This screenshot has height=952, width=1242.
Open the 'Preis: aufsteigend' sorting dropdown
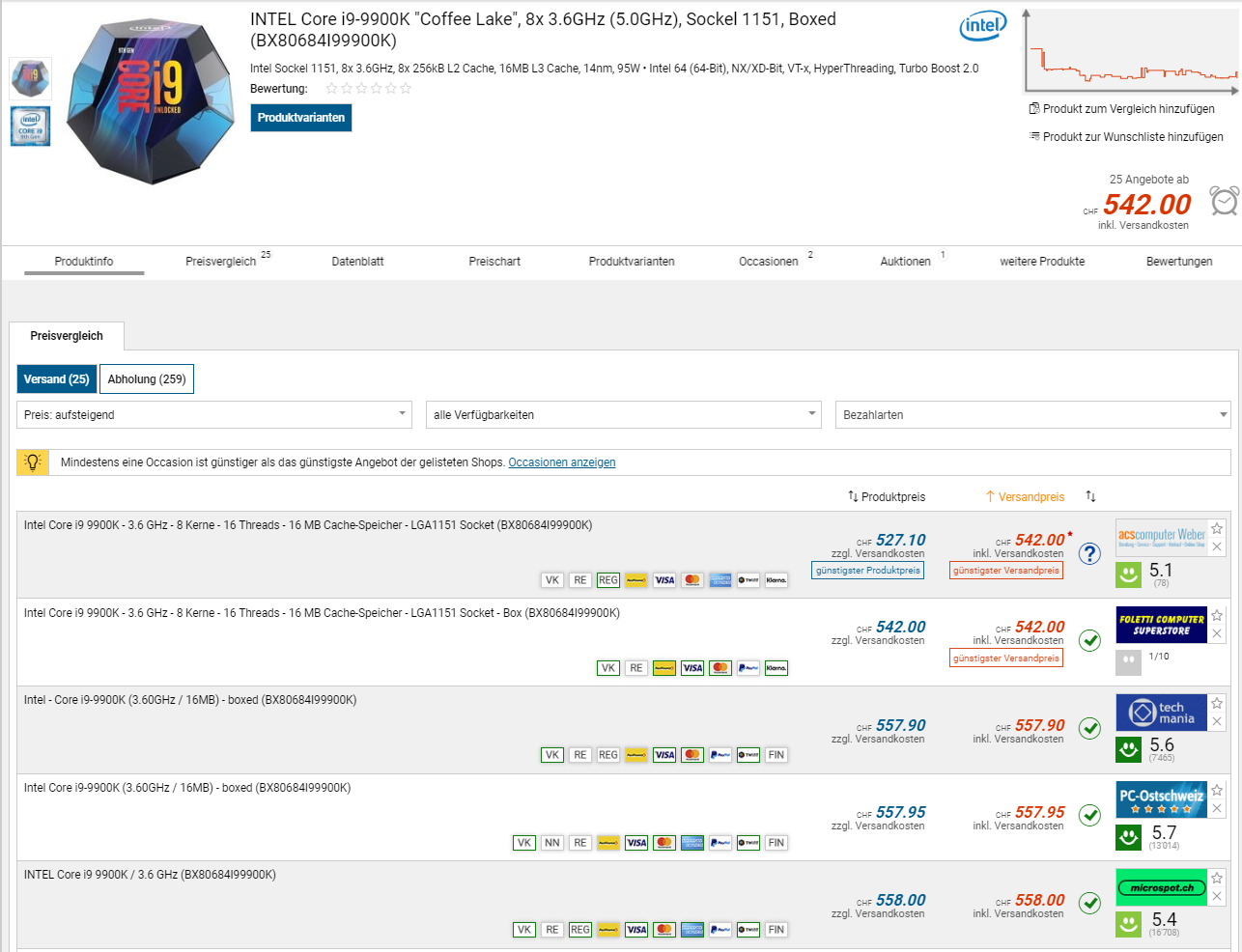click(213, 415)
